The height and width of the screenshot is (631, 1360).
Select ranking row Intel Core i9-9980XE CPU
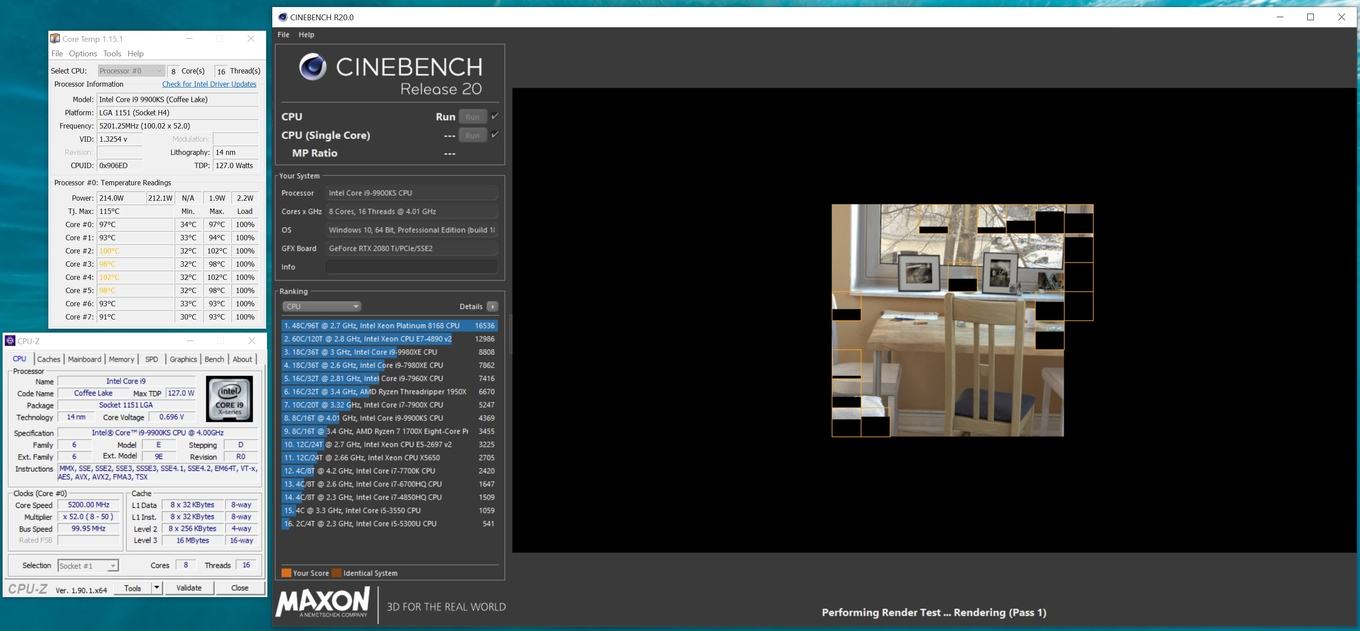coord(390,352)
